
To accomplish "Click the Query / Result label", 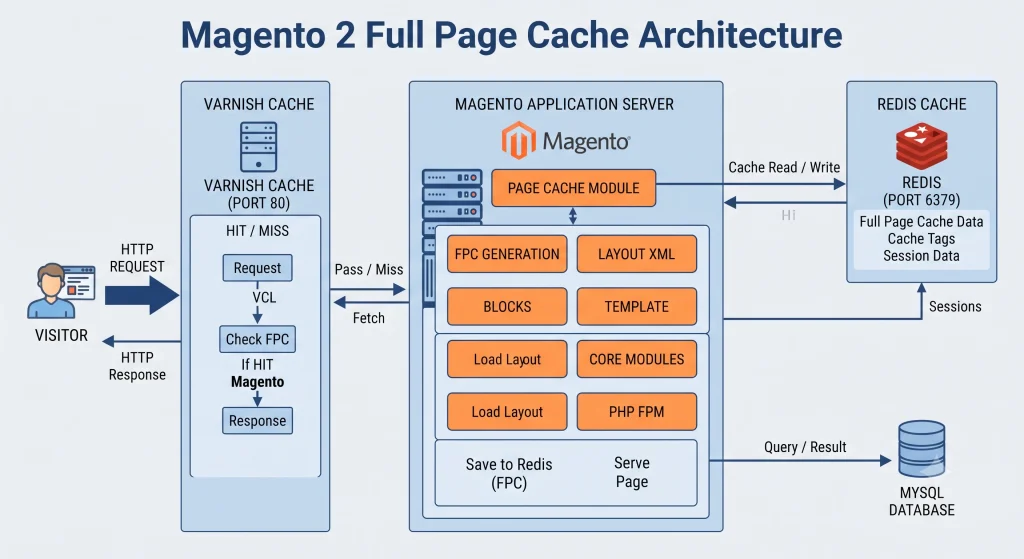I will tap(805, 447).
